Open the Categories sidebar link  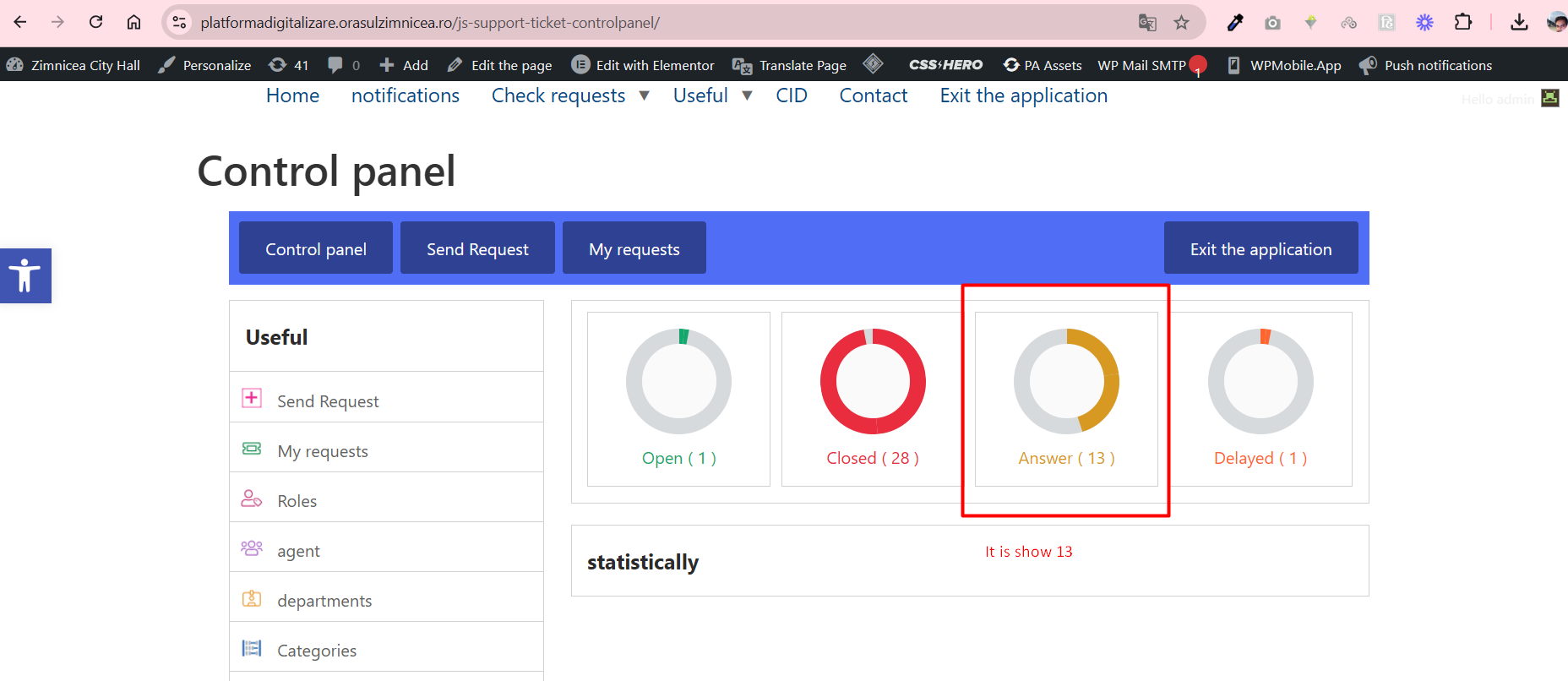317,651
